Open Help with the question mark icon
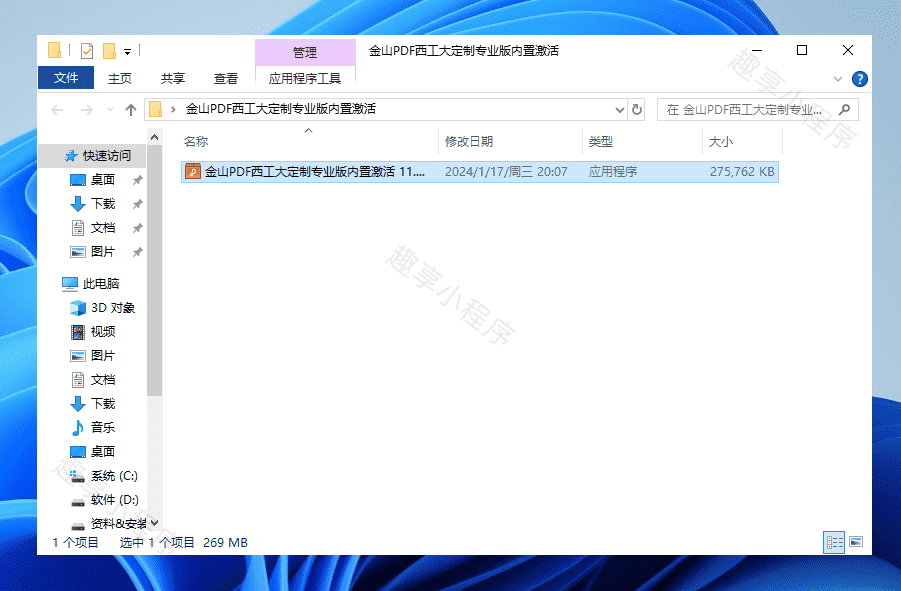This screenshot has height=591, width=901. pos(860,79)
